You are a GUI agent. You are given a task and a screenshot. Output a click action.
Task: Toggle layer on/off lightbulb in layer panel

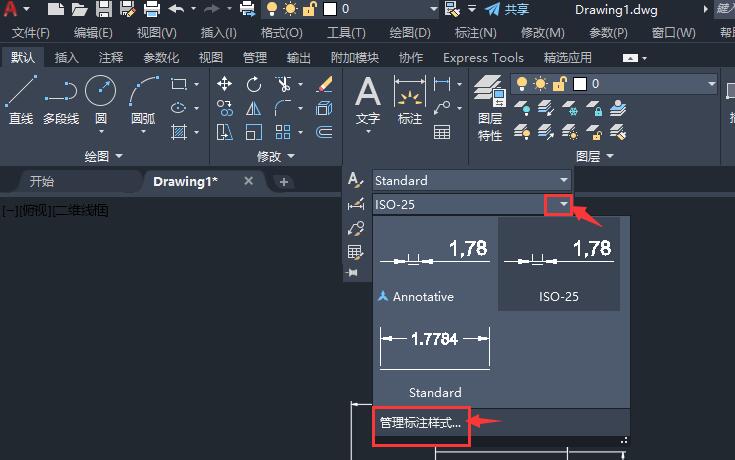[521, 84]
